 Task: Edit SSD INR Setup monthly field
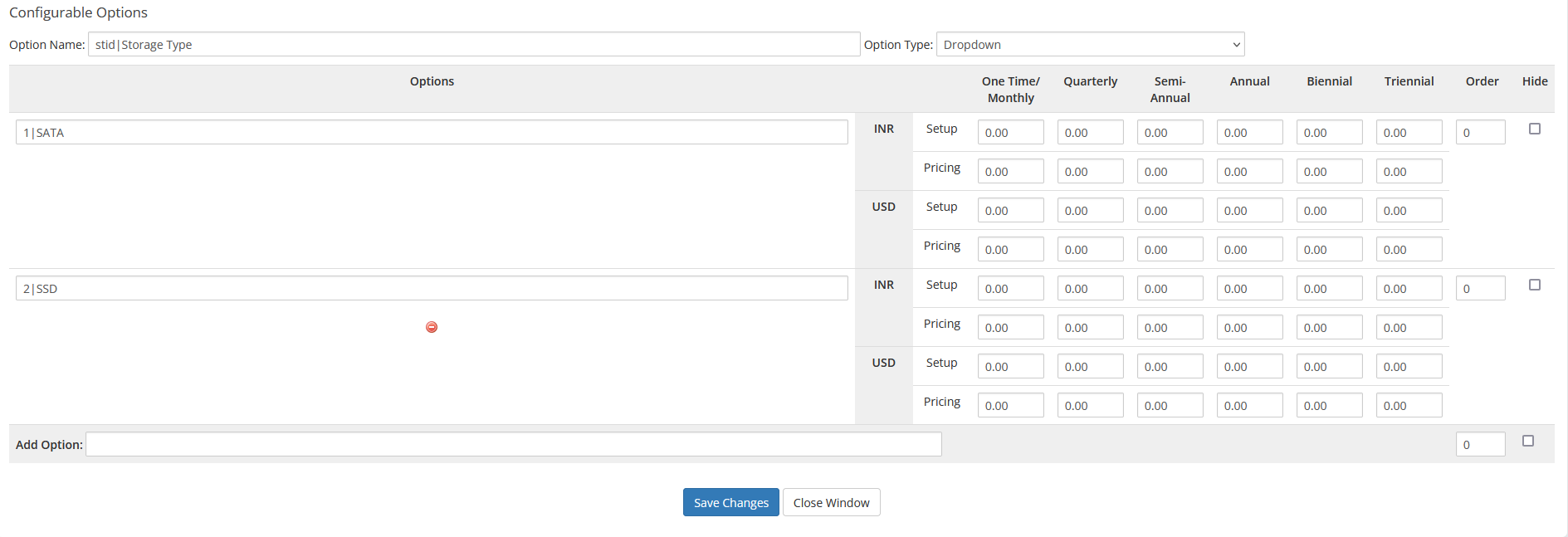(x=1010, y=288)
